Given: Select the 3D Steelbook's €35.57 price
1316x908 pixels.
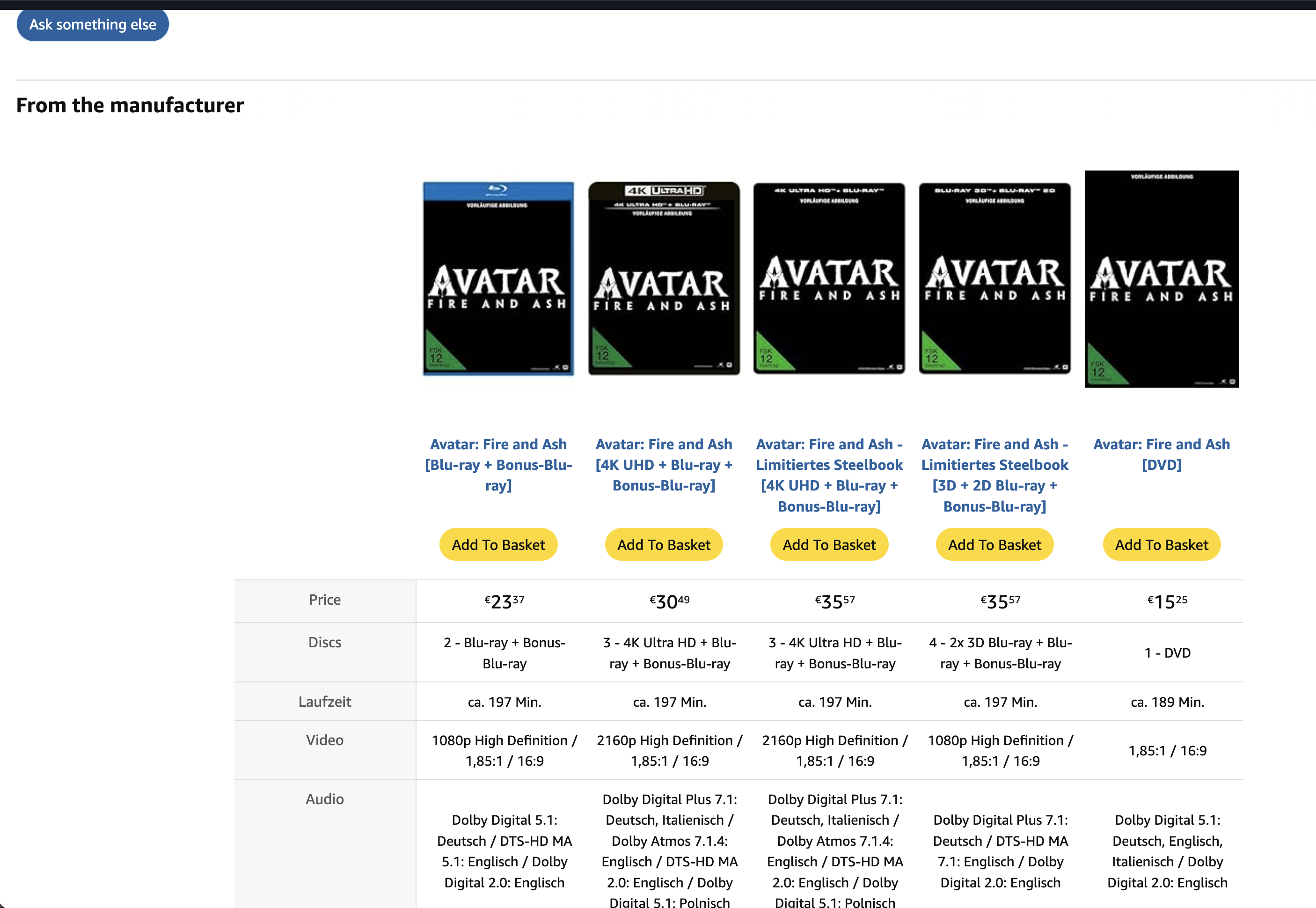Looking at the screenshot, I should click(1001, 601).
